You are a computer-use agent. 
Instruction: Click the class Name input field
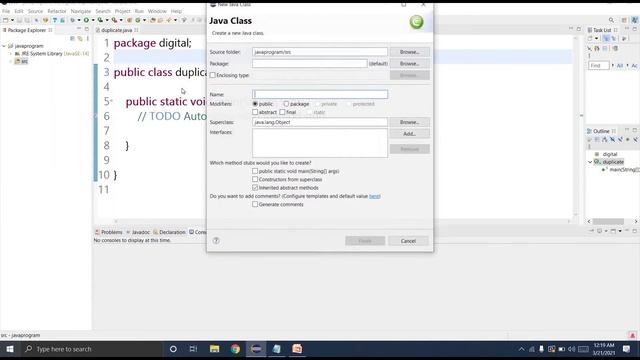(320, 94)
